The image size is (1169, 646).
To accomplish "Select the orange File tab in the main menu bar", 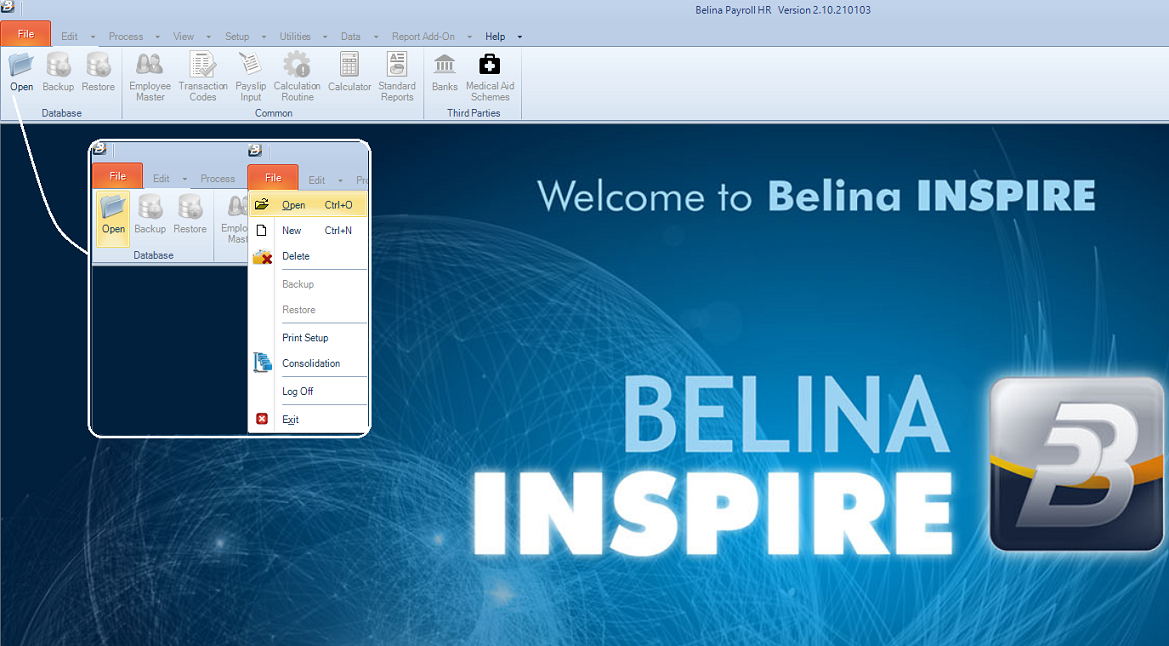I will click(26, 34).
